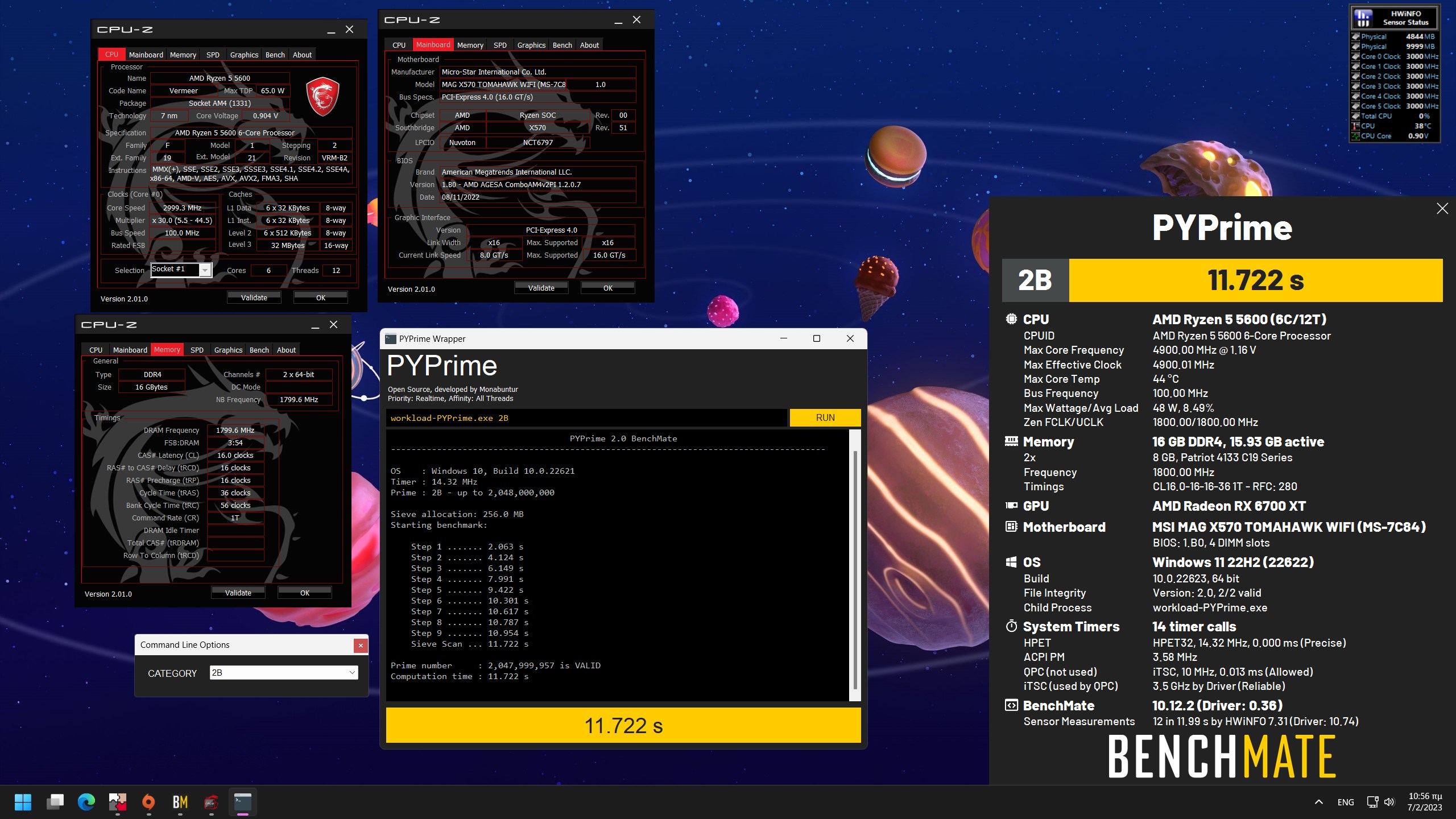1456x819 pixels.
Task: Click the yellow RUN button in PYPrime Wrapper
Action: point(825,417)
